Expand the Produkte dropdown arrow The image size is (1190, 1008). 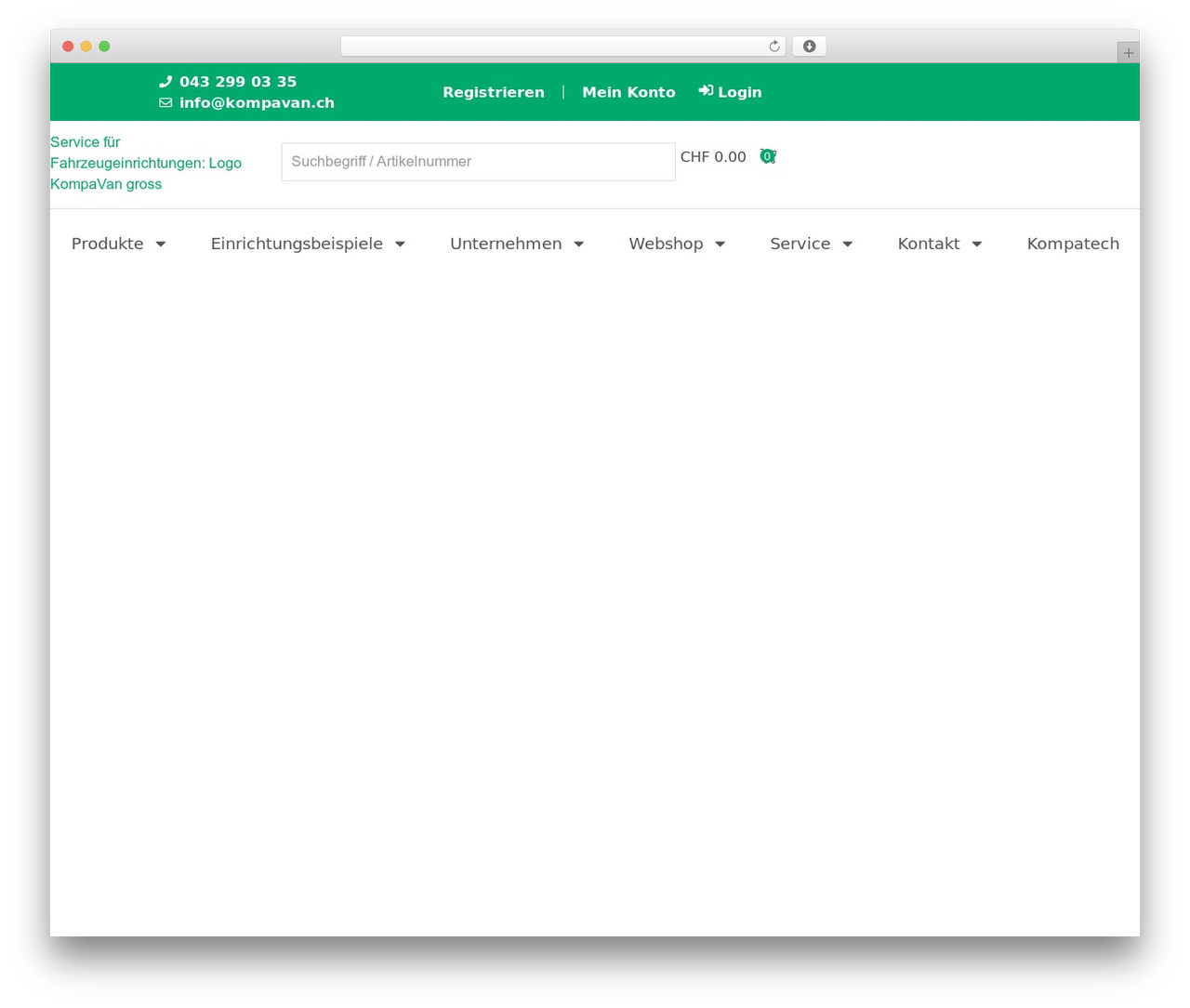point(160,245)
